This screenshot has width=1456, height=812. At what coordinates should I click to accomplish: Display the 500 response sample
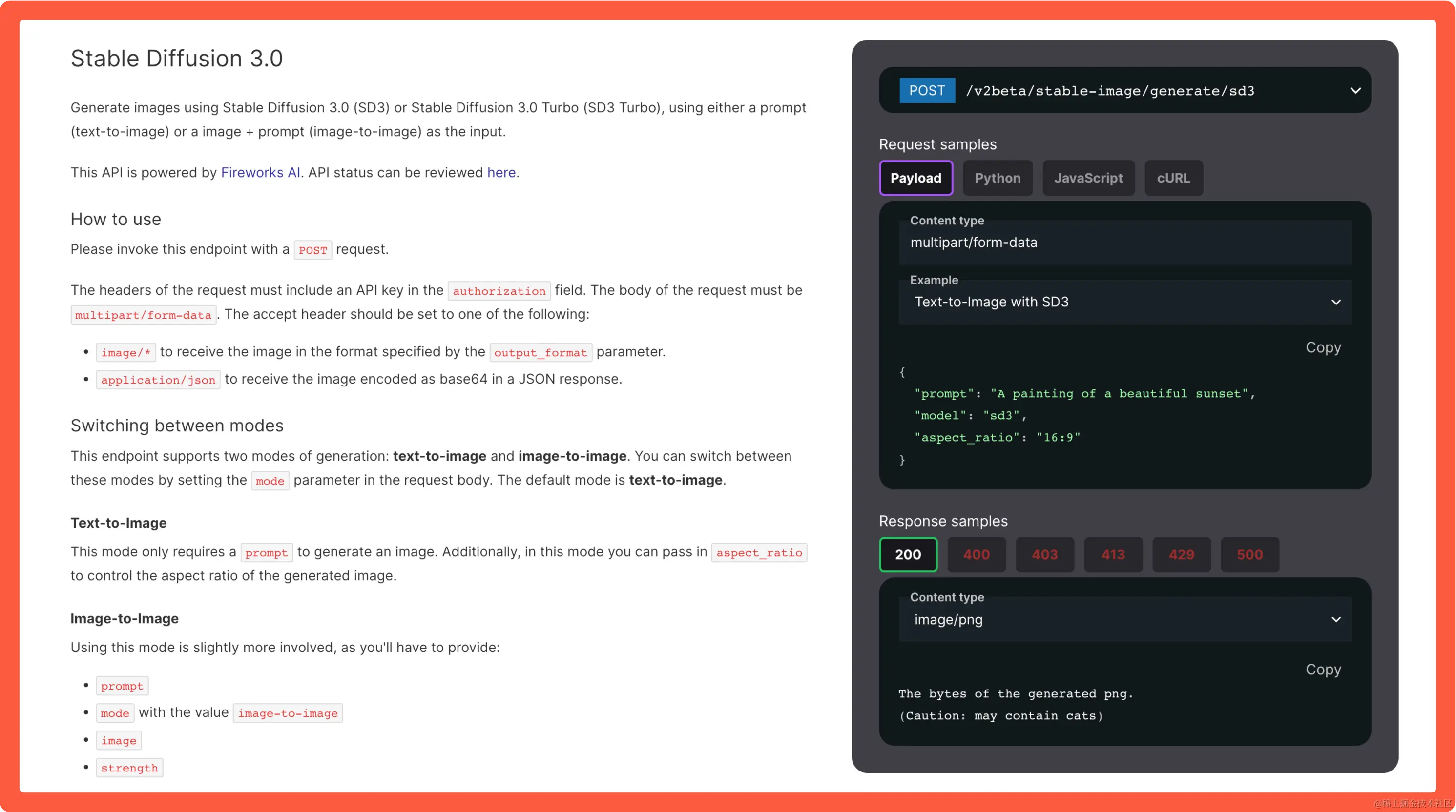(x=1249, y=554)
